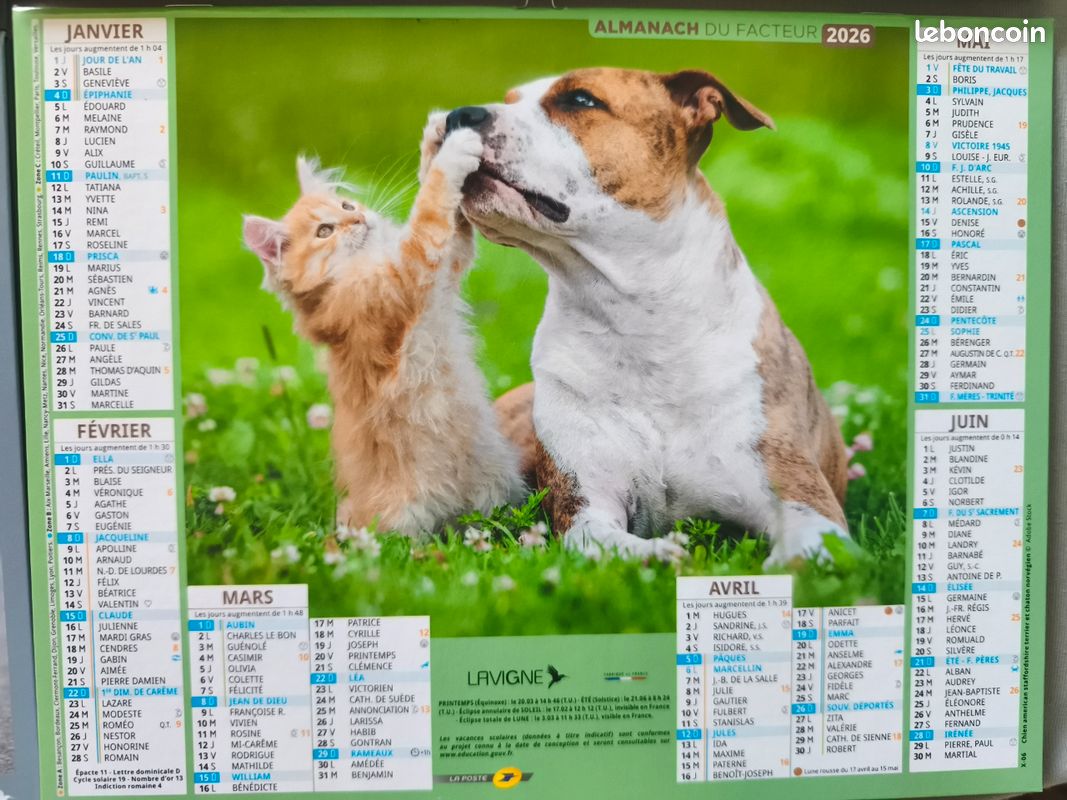This screenshot has width=1067, height=800.
Task: Select the JANVIER month heading
Action: pos(104,31)
